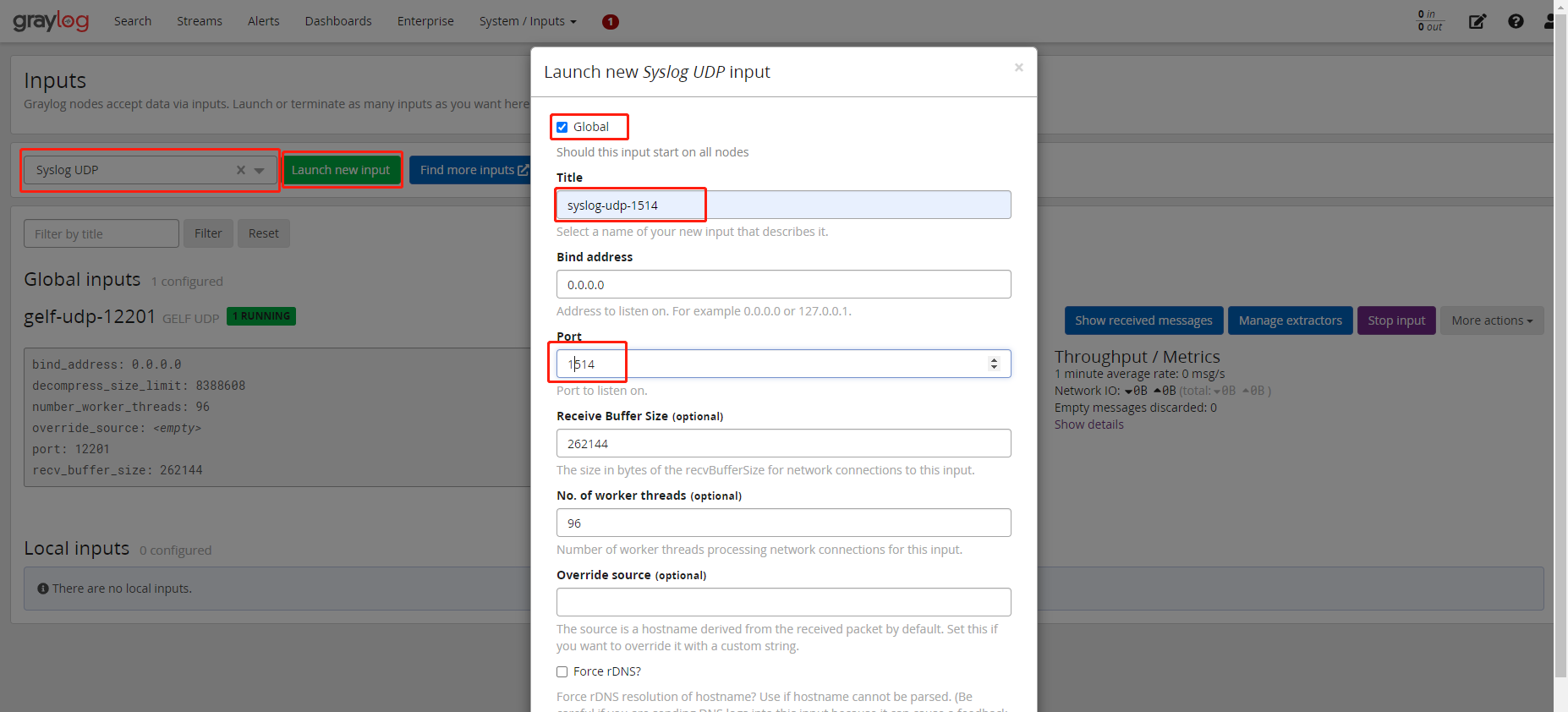This screenshot has height=712, width=1568.
Task: Click the 'port: 12201' config line
Action: (71, 449)
